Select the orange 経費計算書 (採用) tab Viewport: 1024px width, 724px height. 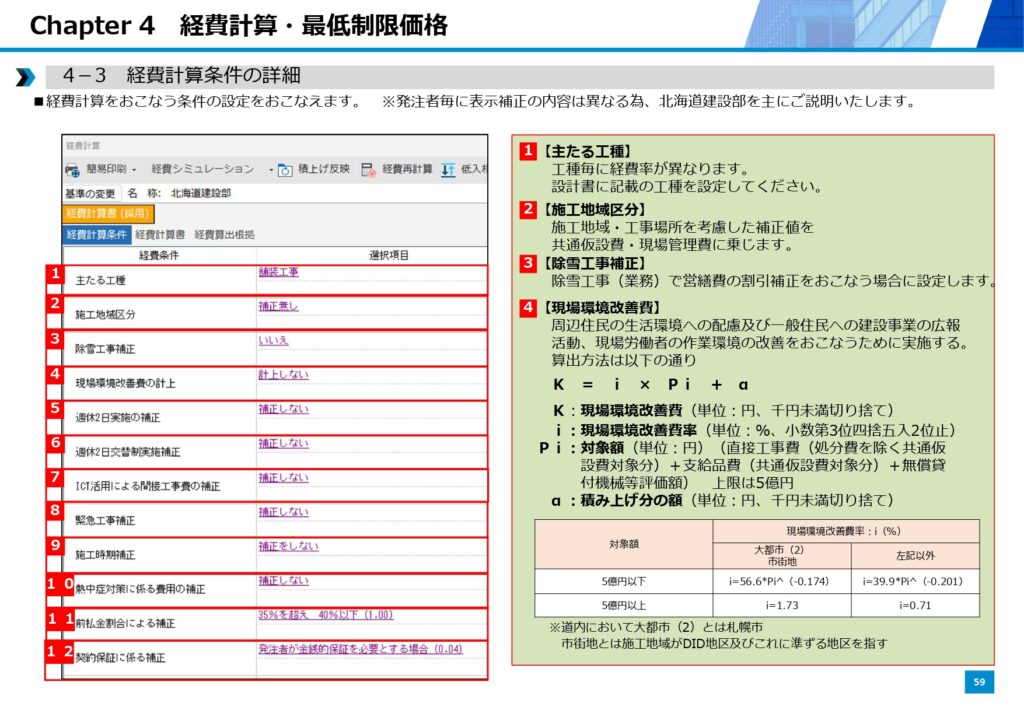point(107,213)
